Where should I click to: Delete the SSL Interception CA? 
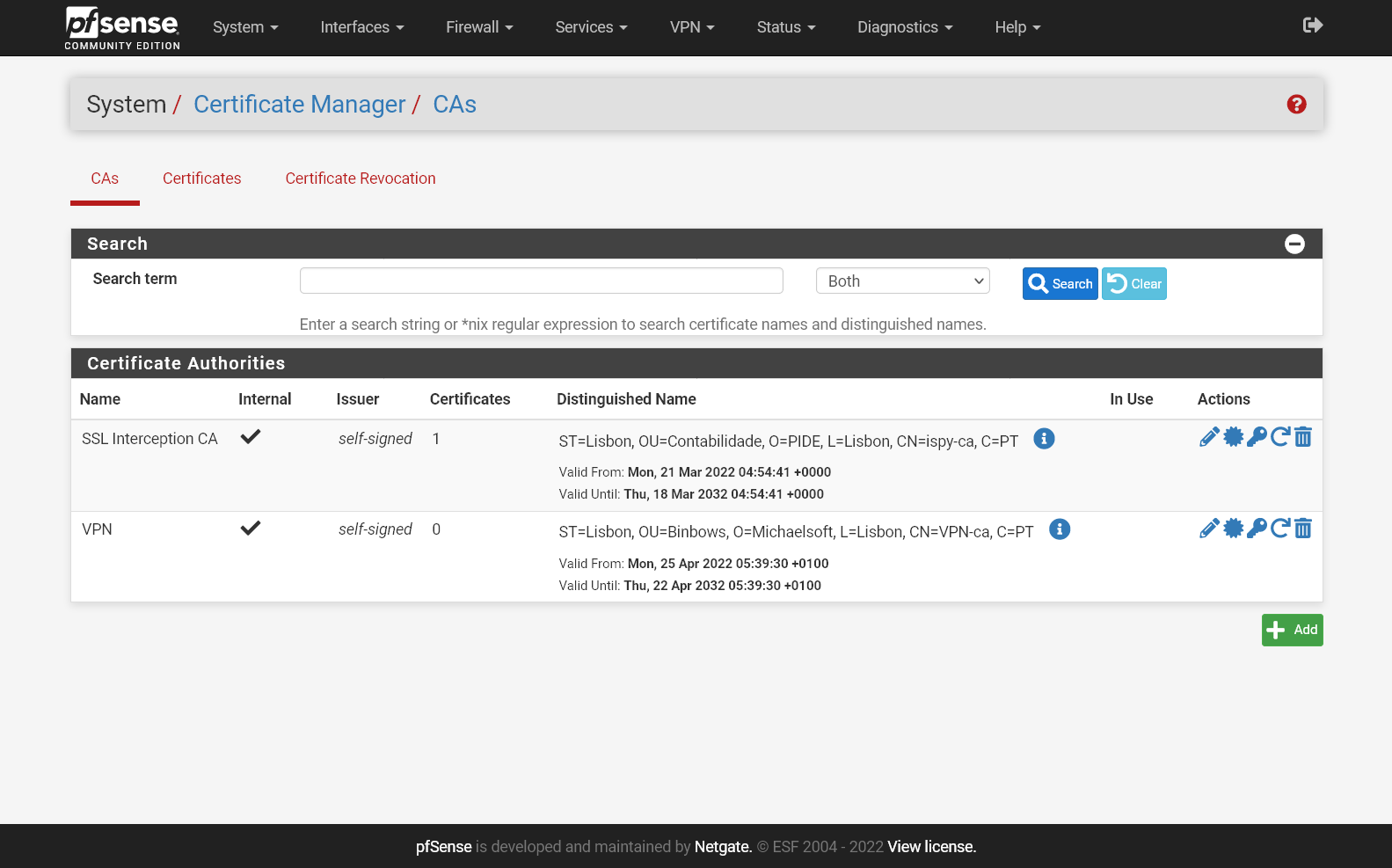1303,437
